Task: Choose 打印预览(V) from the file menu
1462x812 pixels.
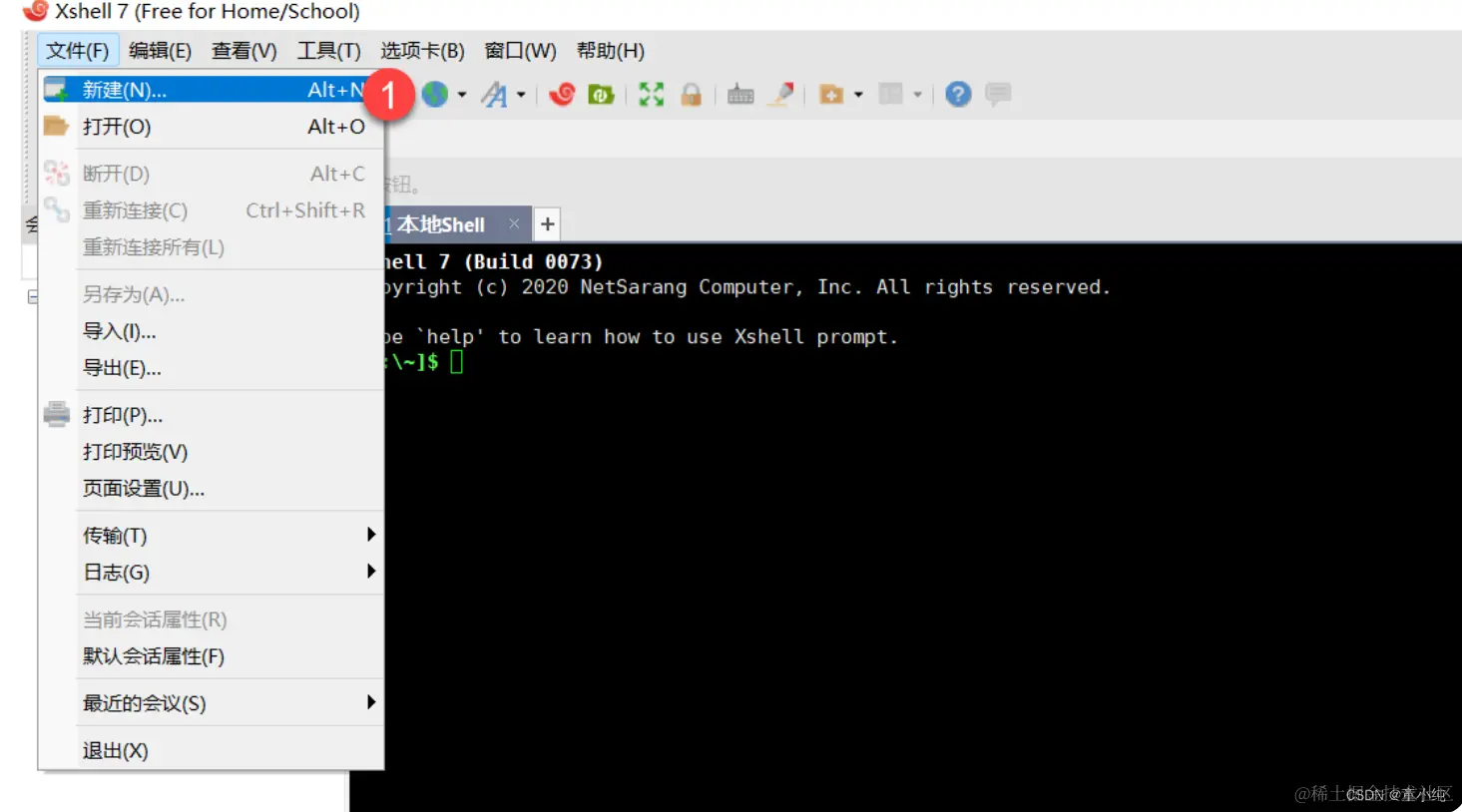Action: (211, 452)
